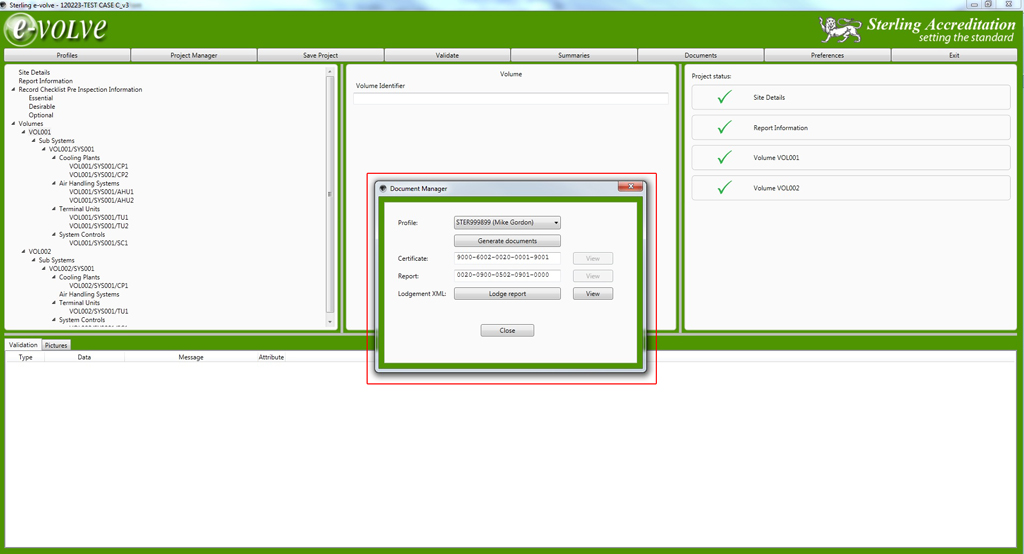Screen dimensions: 1024x554
Task: Open the Profiles menu
Action: (67, 56)
